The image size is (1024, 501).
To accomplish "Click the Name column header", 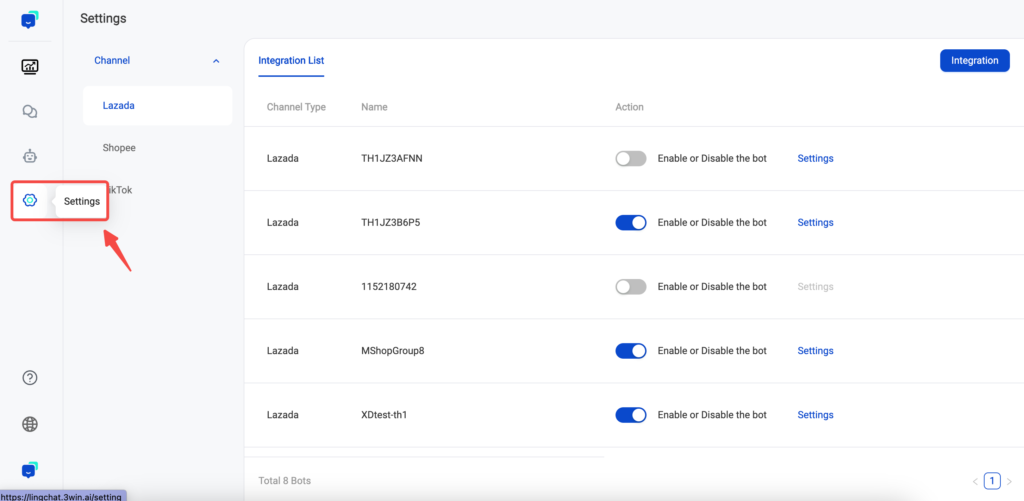I will click(374, 107).
